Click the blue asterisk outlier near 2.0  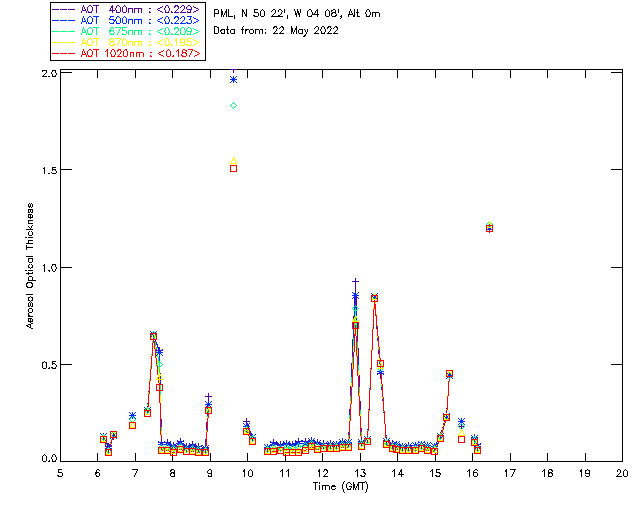233,79
